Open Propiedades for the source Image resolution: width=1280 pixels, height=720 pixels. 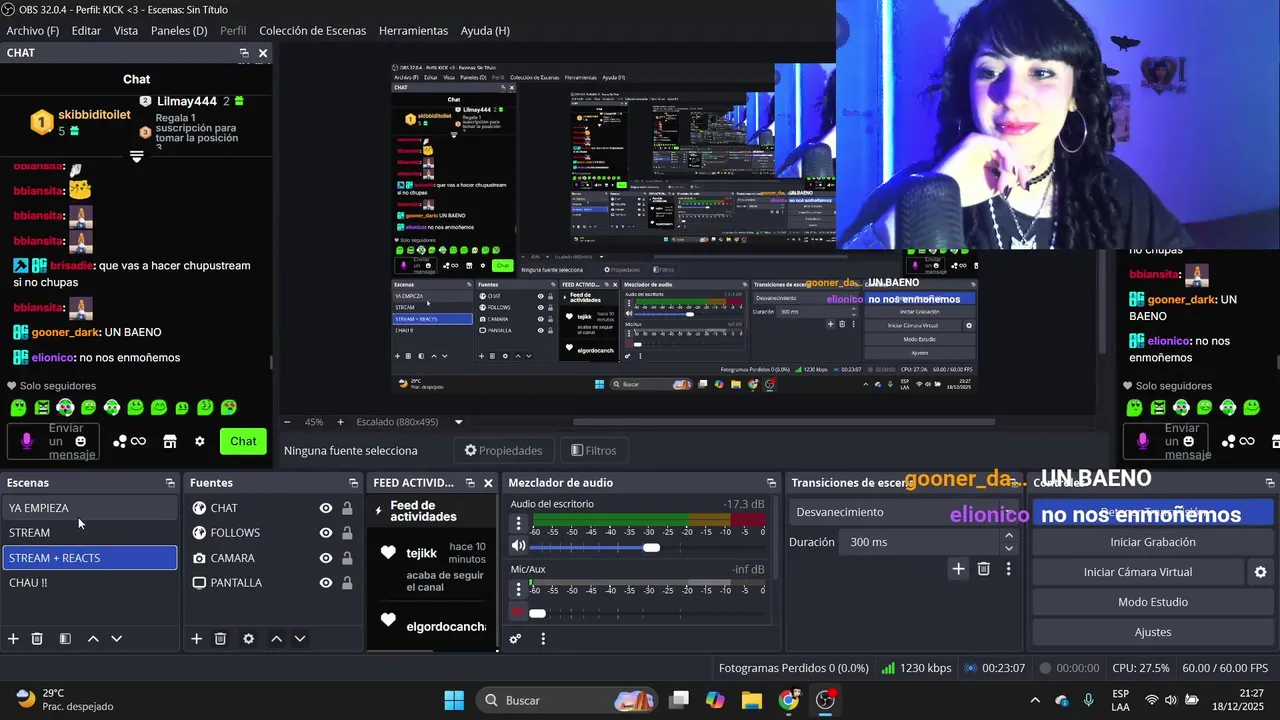click(x=503, y=450)
